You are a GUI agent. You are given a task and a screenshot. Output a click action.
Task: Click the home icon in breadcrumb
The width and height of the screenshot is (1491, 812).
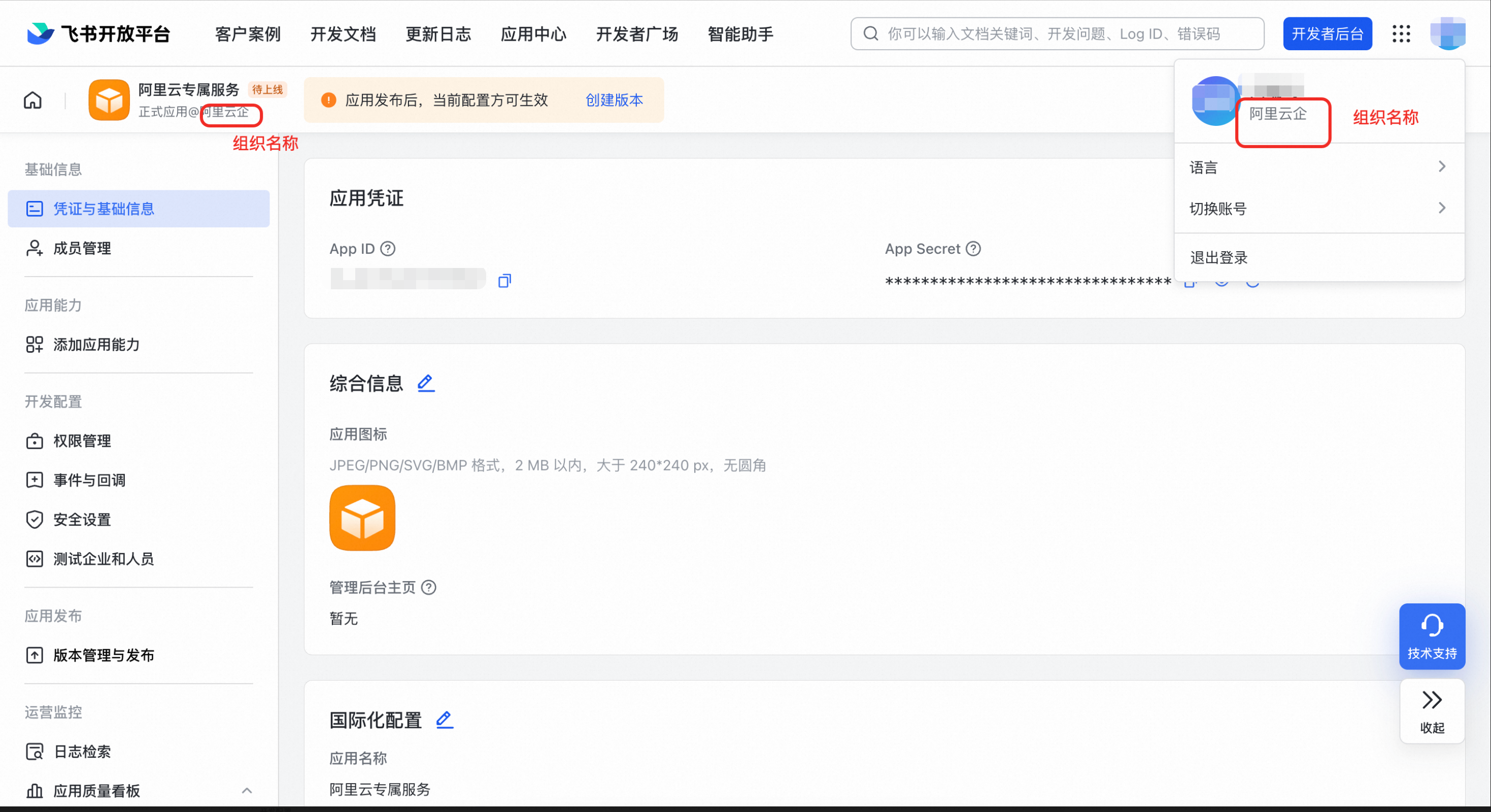click(x=32, y=100)
